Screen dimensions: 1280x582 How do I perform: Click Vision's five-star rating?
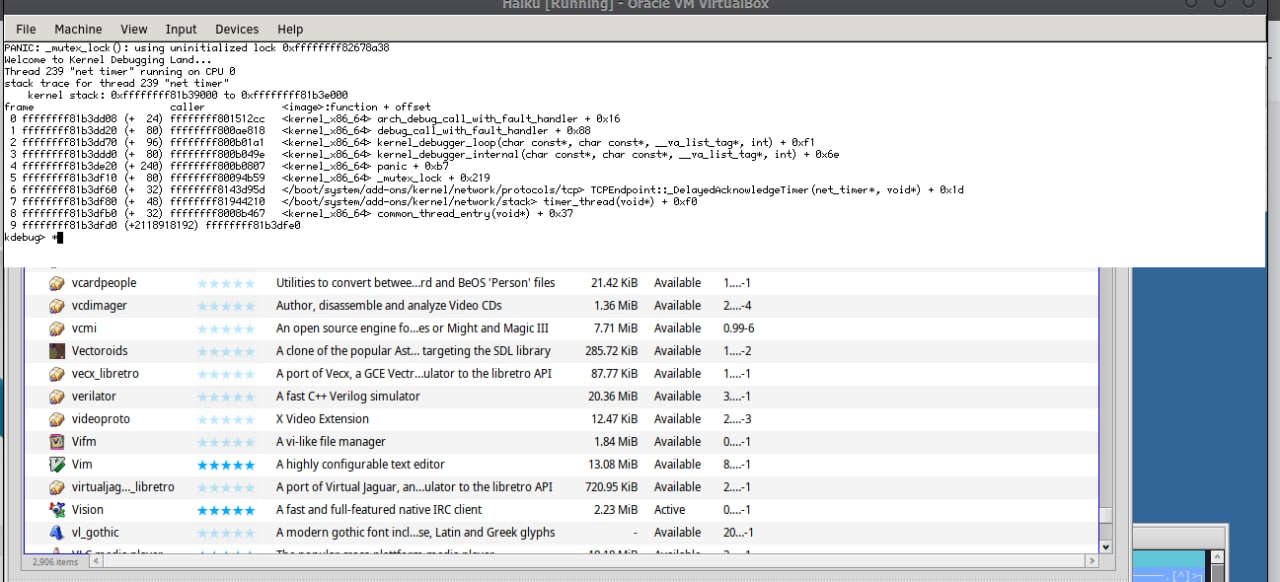(x=226, y=510)
